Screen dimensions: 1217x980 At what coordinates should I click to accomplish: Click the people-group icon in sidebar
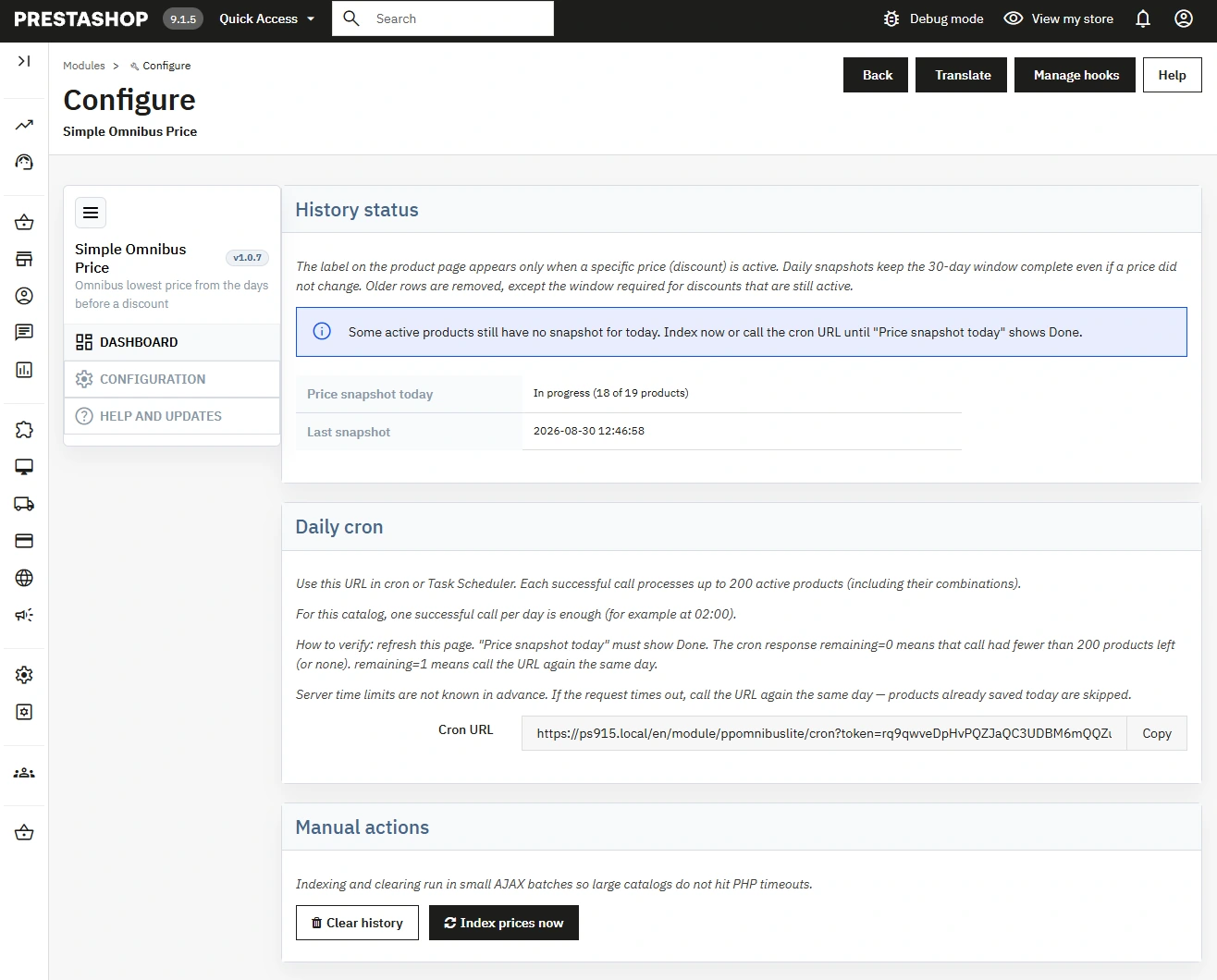24,773
